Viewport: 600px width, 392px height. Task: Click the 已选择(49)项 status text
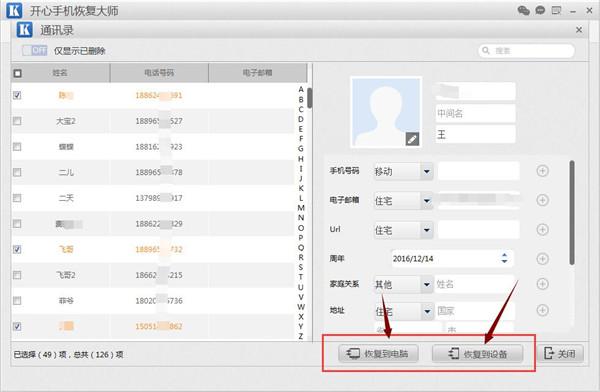[68, 354]
